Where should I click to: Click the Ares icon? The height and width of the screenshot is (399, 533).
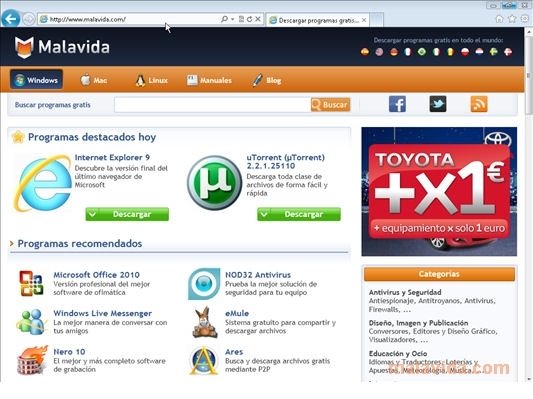click(204, 360)
